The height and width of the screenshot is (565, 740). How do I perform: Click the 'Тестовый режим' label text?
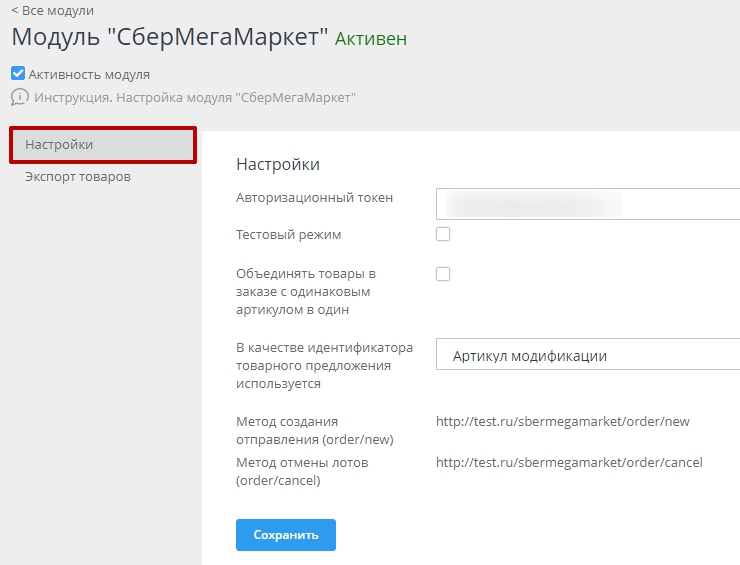[288, 235]
